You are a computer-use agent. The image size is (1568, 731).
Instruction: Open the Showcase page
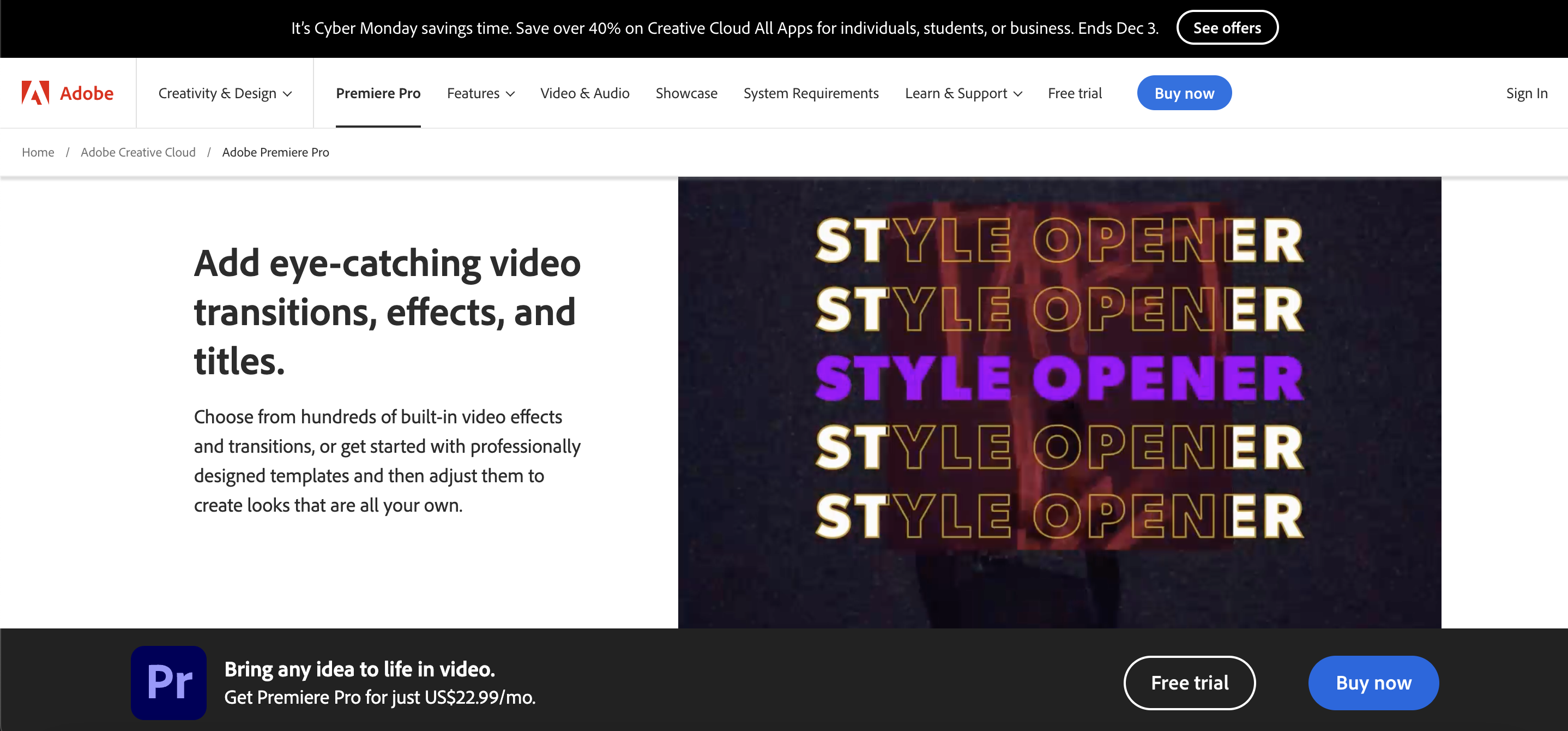pos(686,93)
